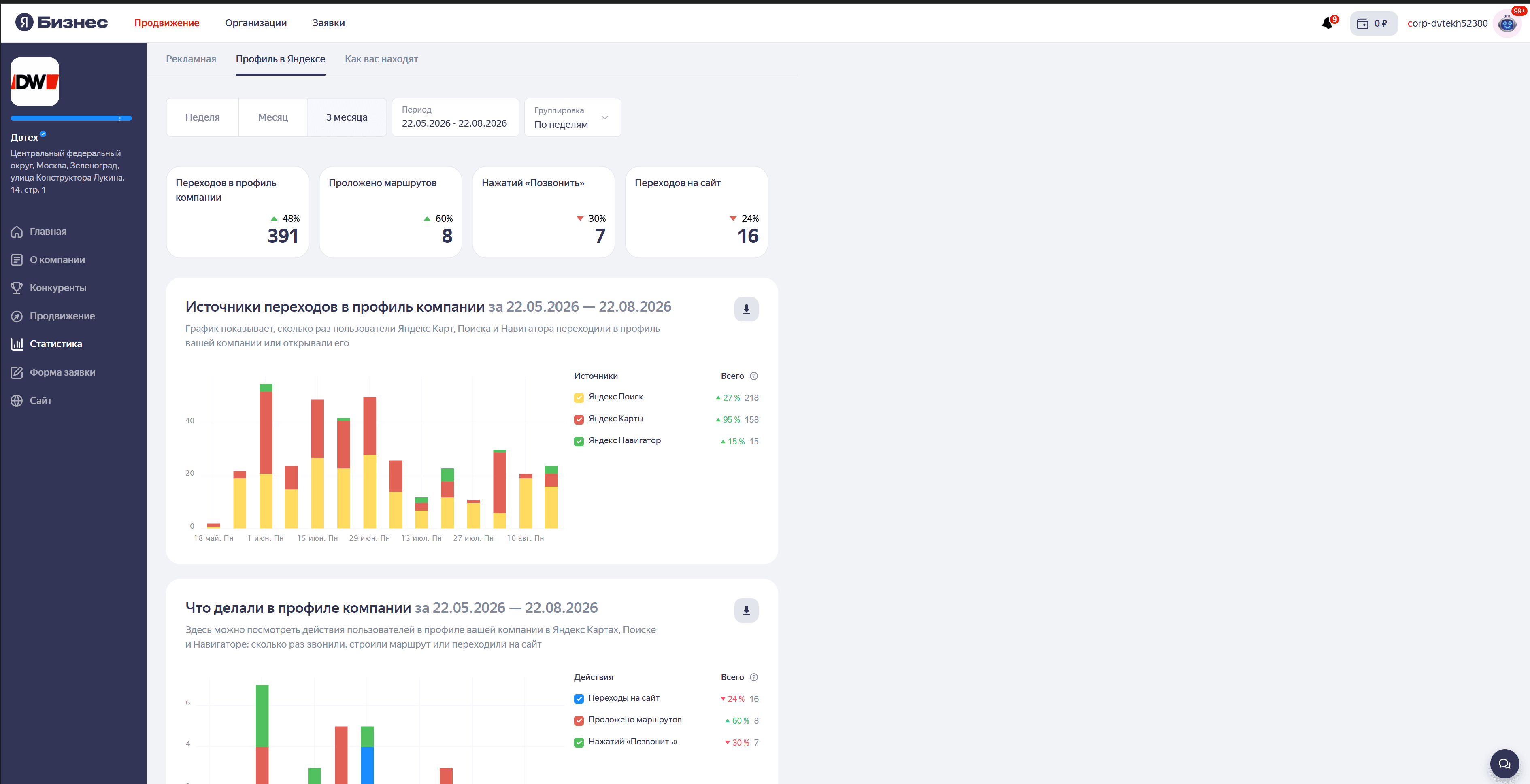Click the user avatar in the header
This screenshot has width=1530, height=784.
pos(1506,24)
